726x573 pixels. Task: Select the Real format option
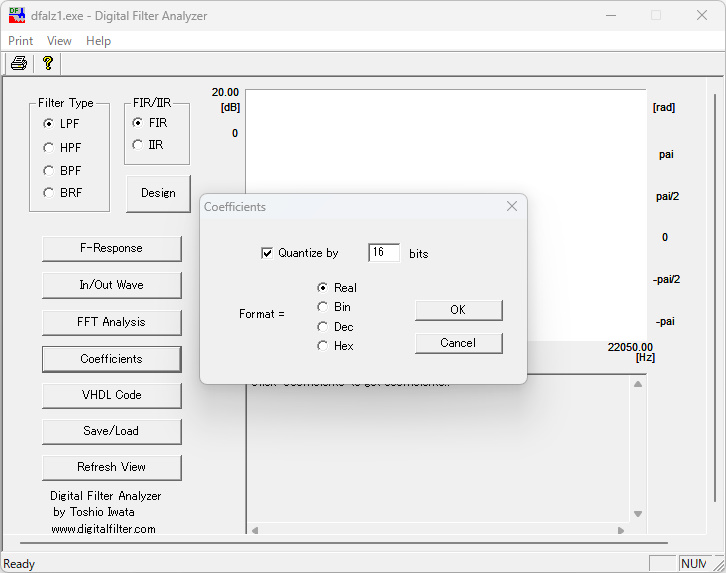click(x=322, y=288)
